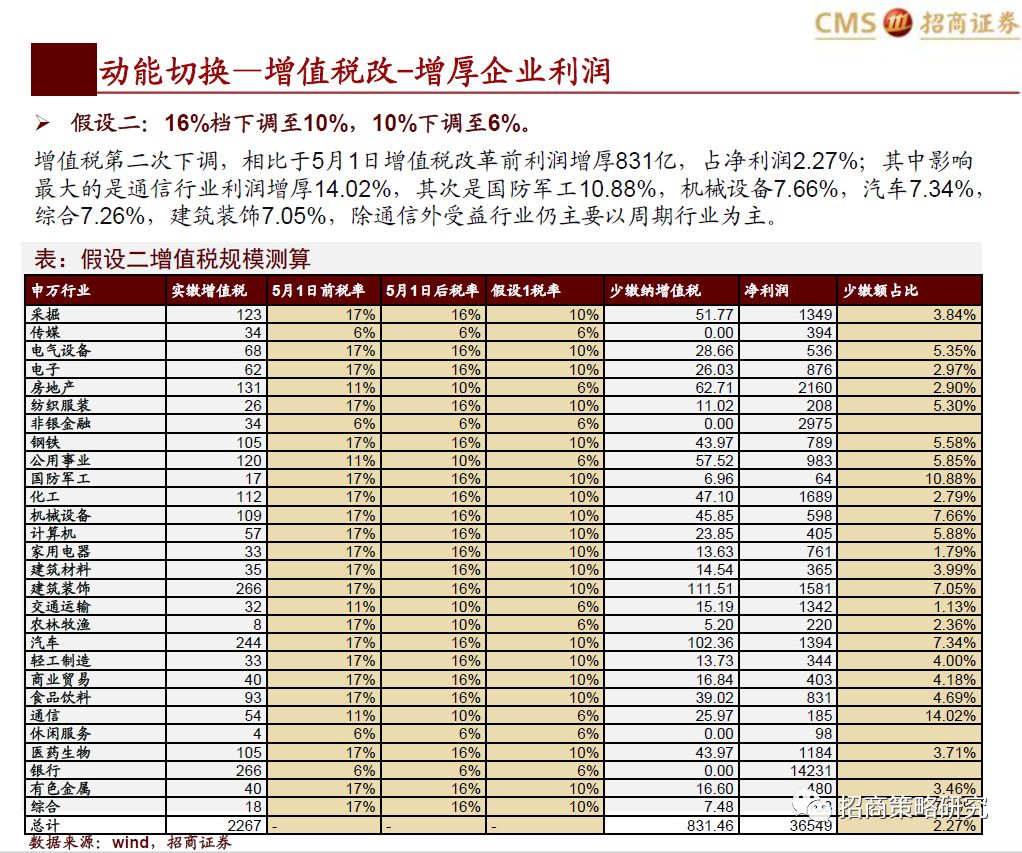Click the 综合 row label
The height and width of the screenshot is (853, 1022).
45,807
